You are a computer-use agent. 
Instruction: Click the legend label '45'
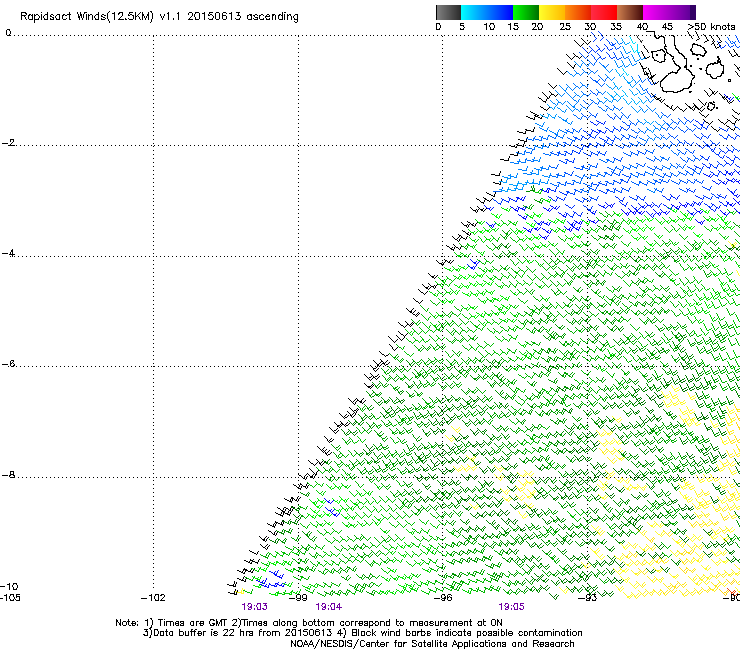tap(667, 27)
